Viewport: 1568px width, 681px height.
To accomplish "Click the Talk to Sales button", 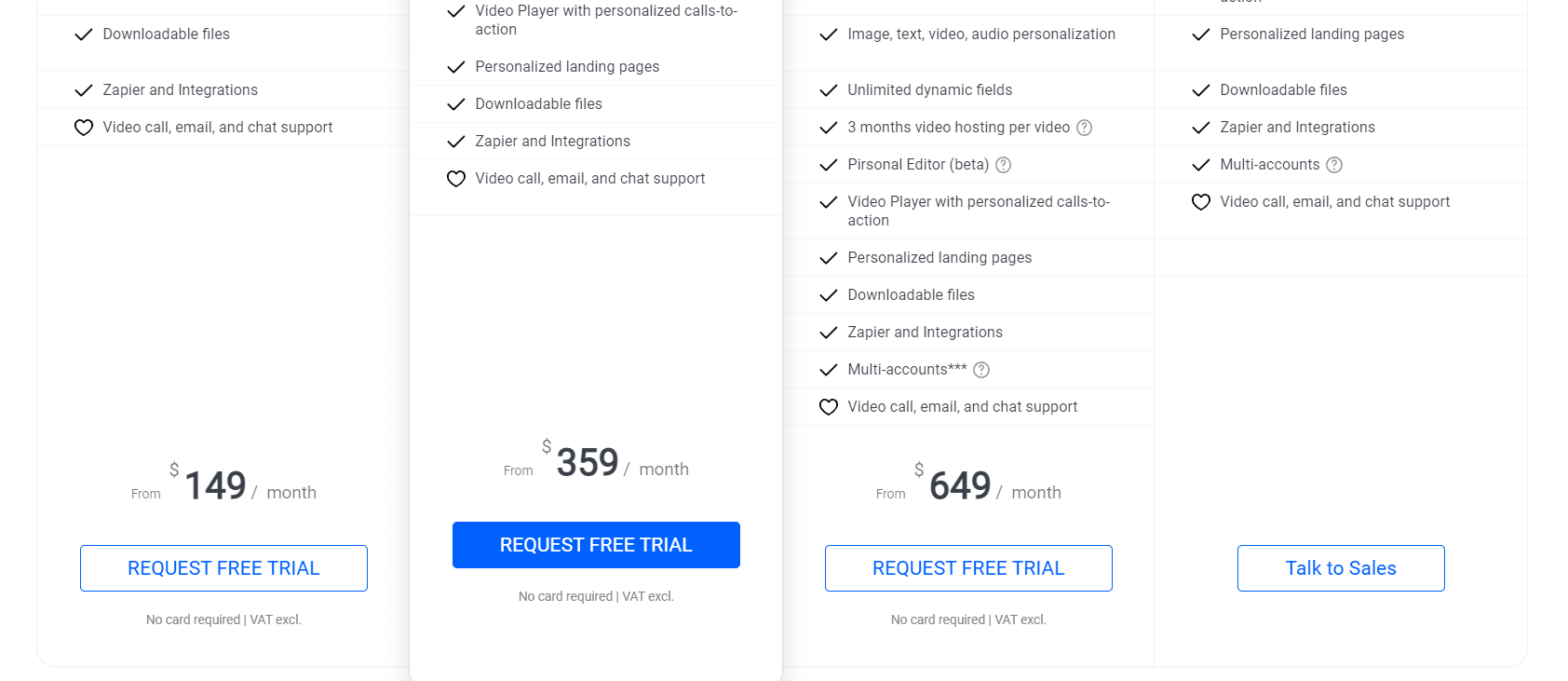I will (1340, 567).
